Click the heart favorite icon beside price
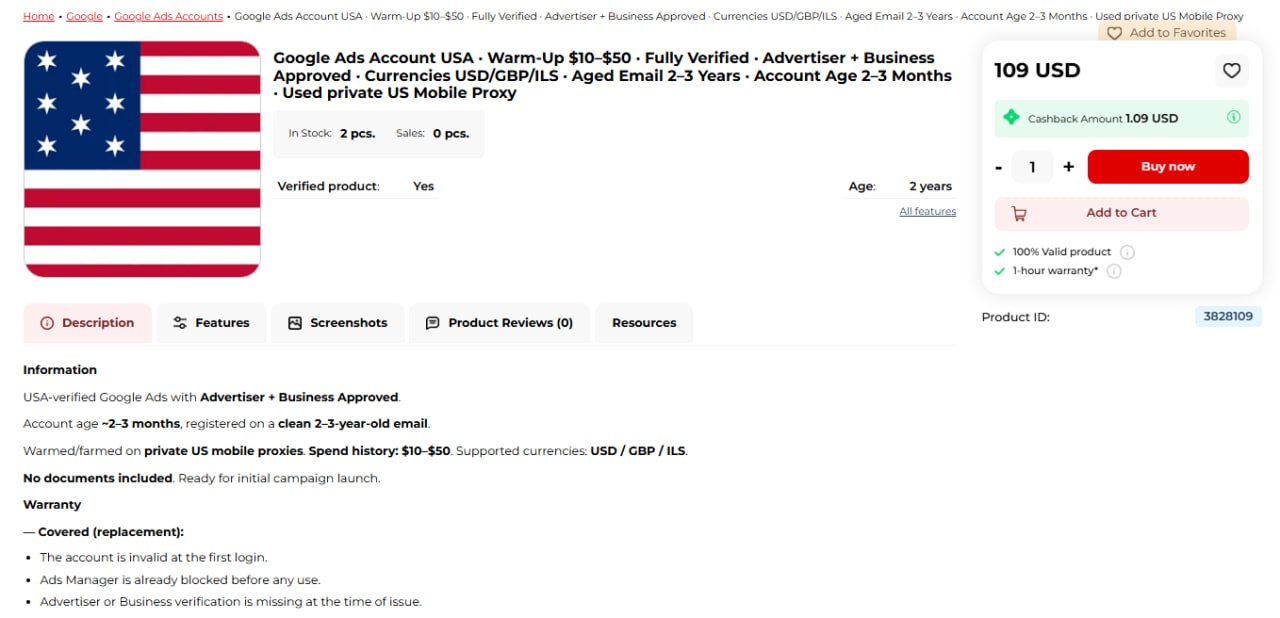 pos(1232,70)
